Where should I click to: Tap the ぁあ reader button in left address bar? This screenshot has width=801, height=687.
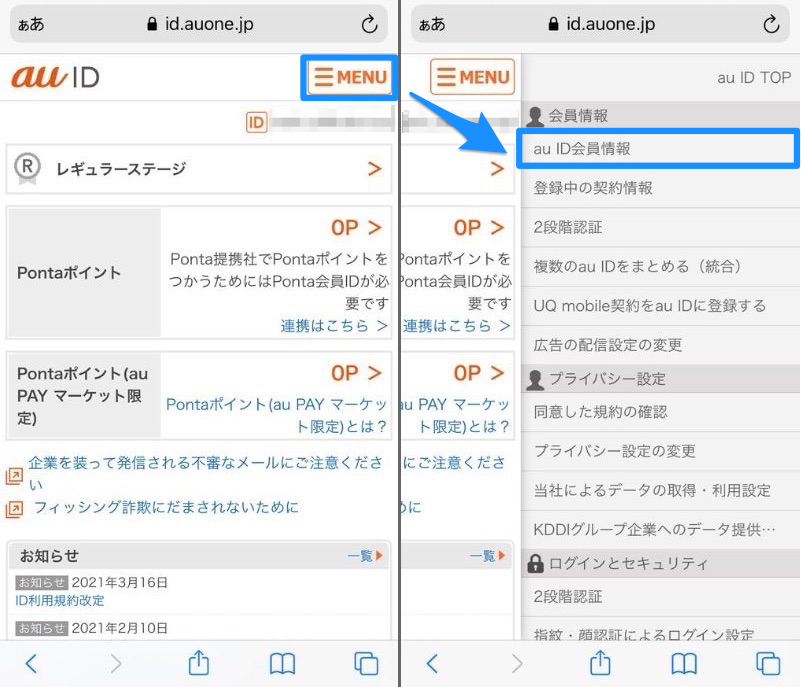[x=31, y=24]
